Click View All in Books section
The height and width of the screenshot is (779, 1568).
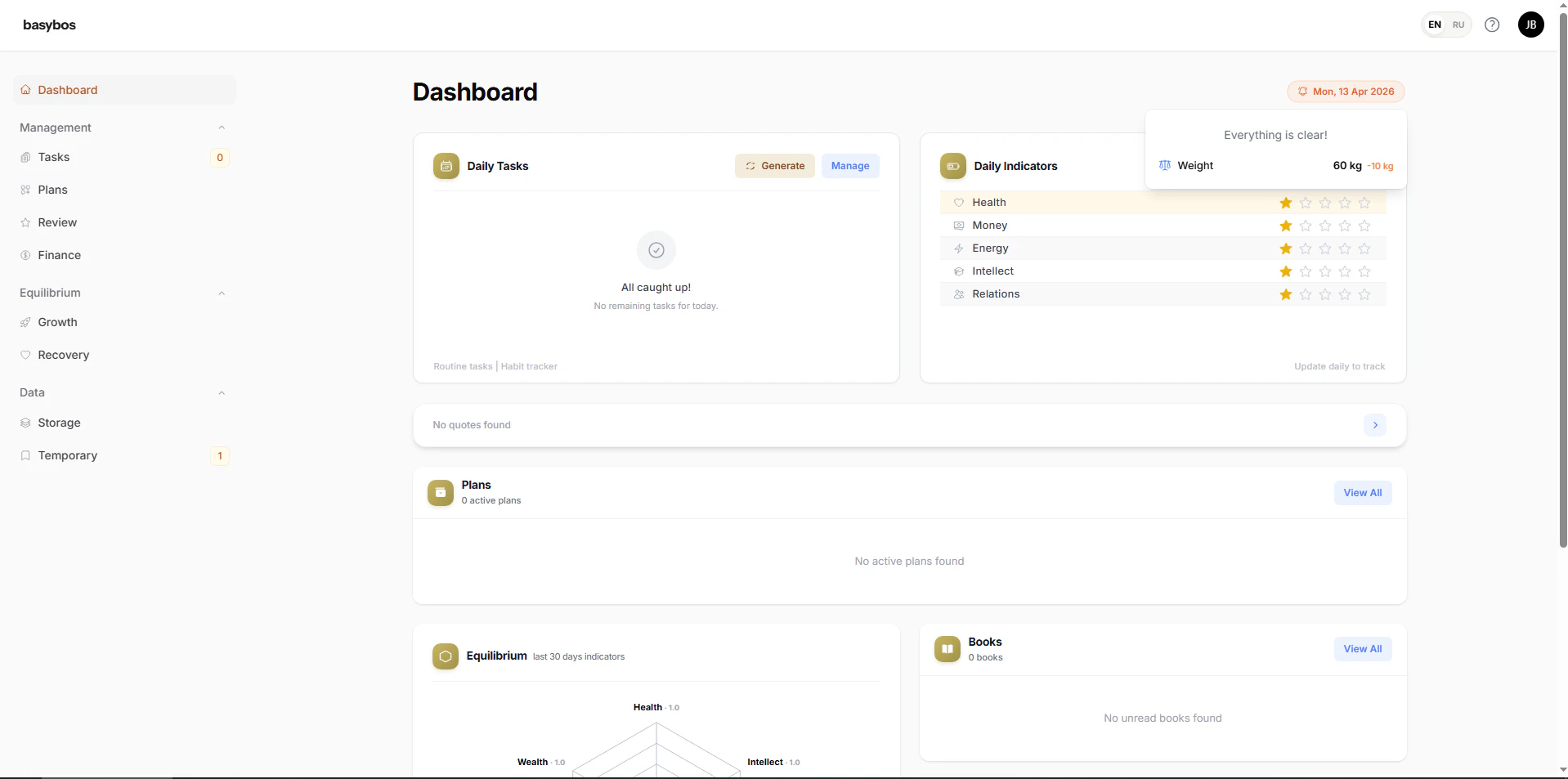coord(1363,649)
